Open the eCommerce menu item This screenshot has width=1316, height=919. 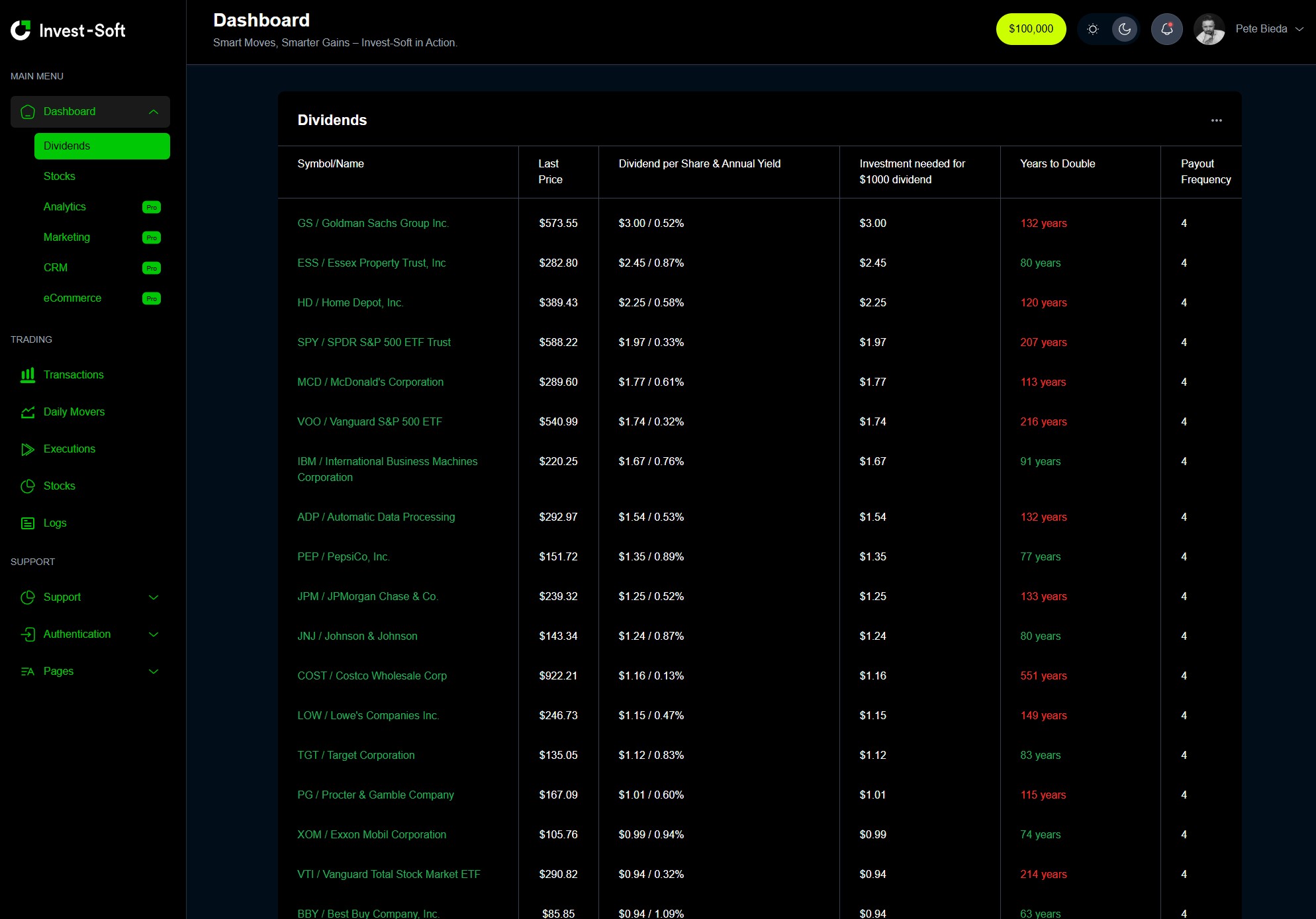(x=73, y=298)
